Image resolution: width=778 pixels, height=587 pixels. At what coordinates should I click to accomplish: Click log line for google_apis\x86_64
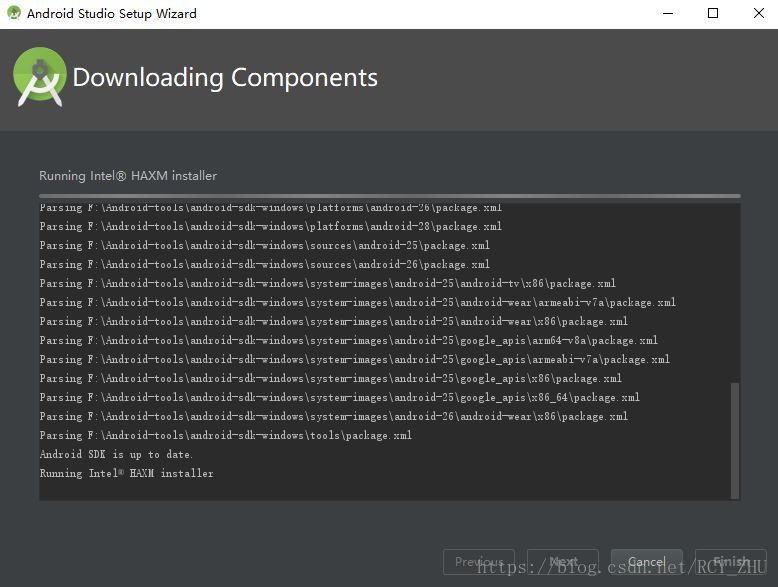coord(340,397)
